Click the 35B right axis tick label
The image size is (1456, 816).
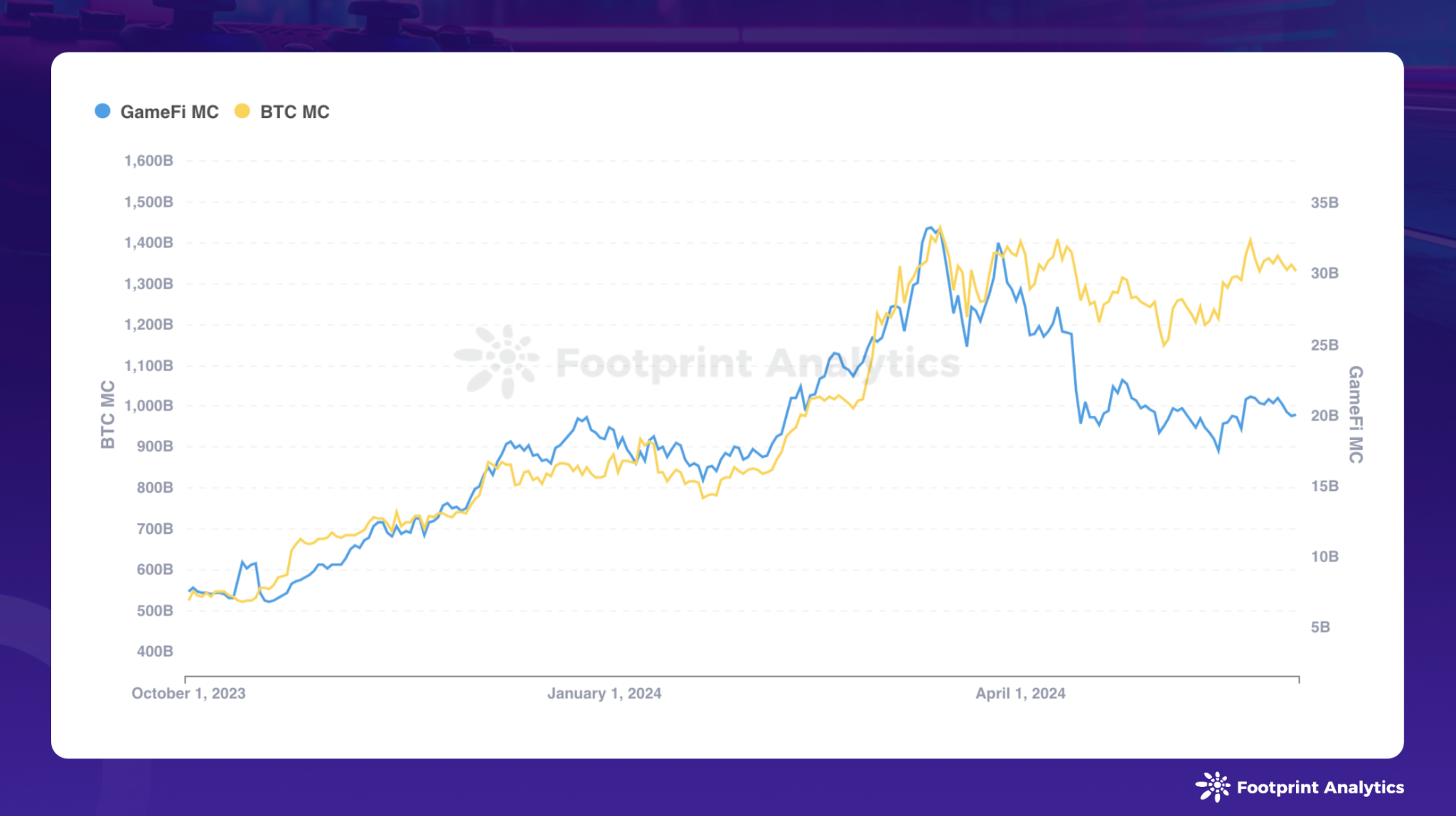click(x=1324, y=203)
